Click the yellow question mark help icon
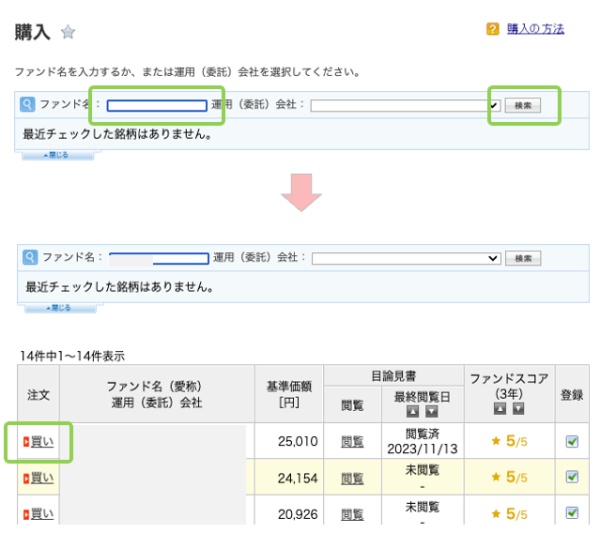The width and height of the screenshot is (600, 533). click(x=492, y=29)
